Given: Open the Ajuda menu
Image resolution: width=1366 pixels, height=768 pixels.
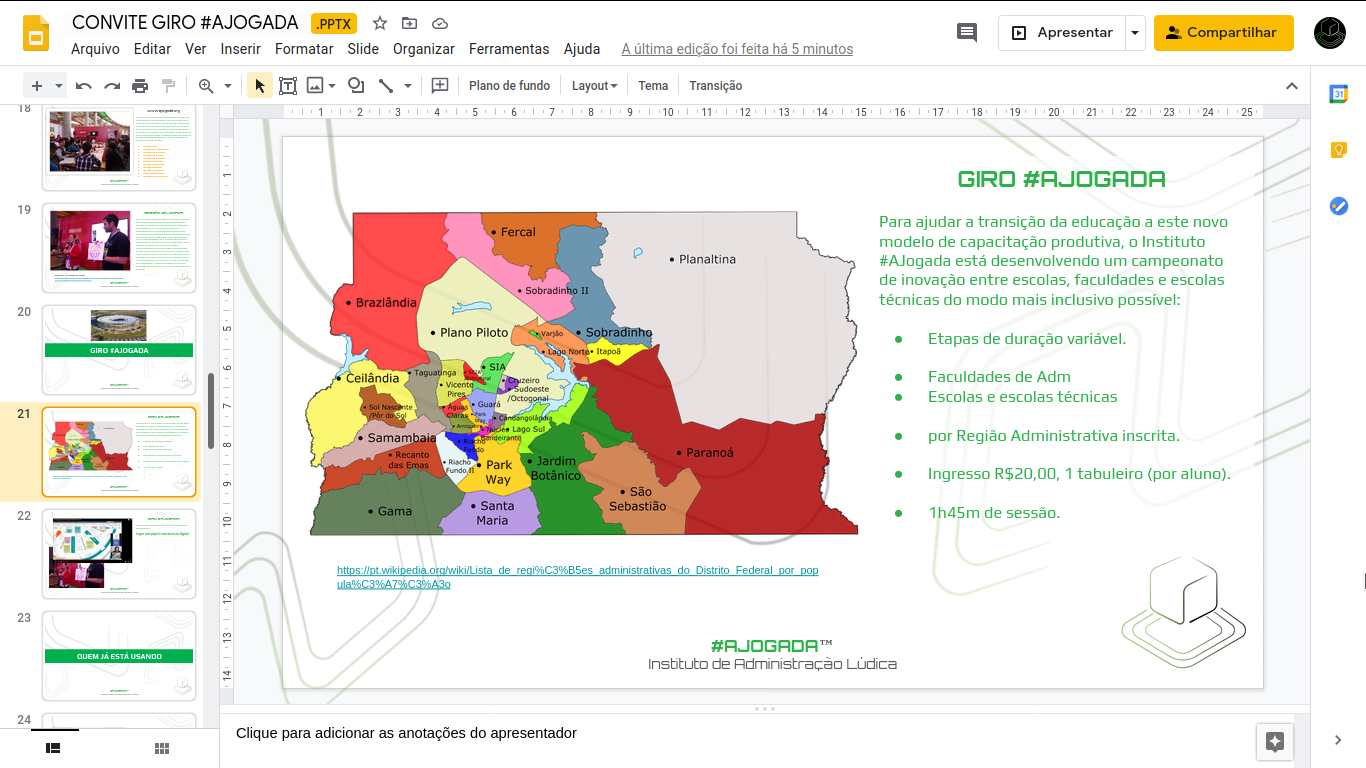Looking at the screenshot, I should tap(582, 49).
